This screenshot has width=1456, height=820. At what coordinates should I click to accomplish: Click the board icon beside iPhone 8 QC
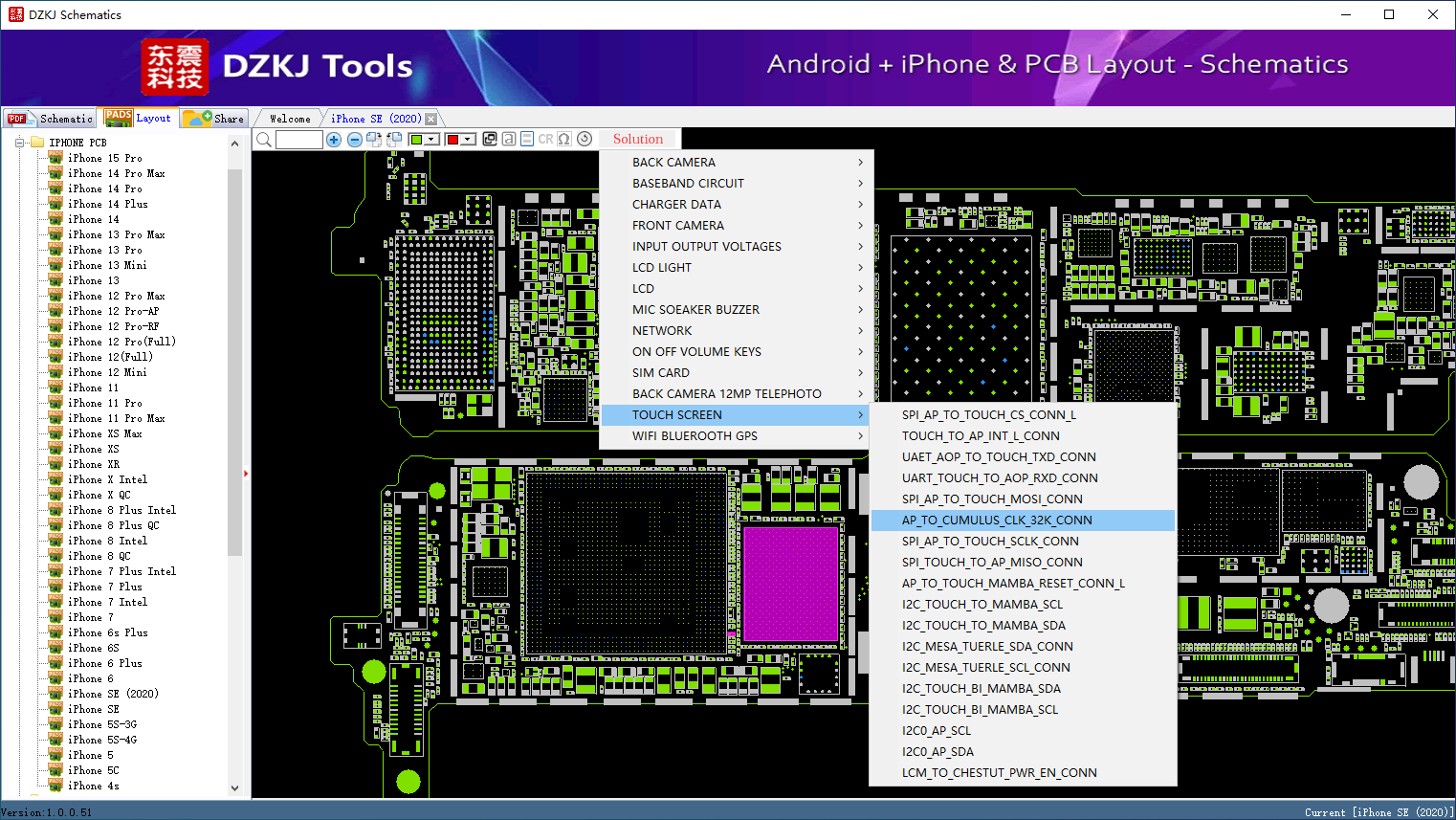[55, 556]
